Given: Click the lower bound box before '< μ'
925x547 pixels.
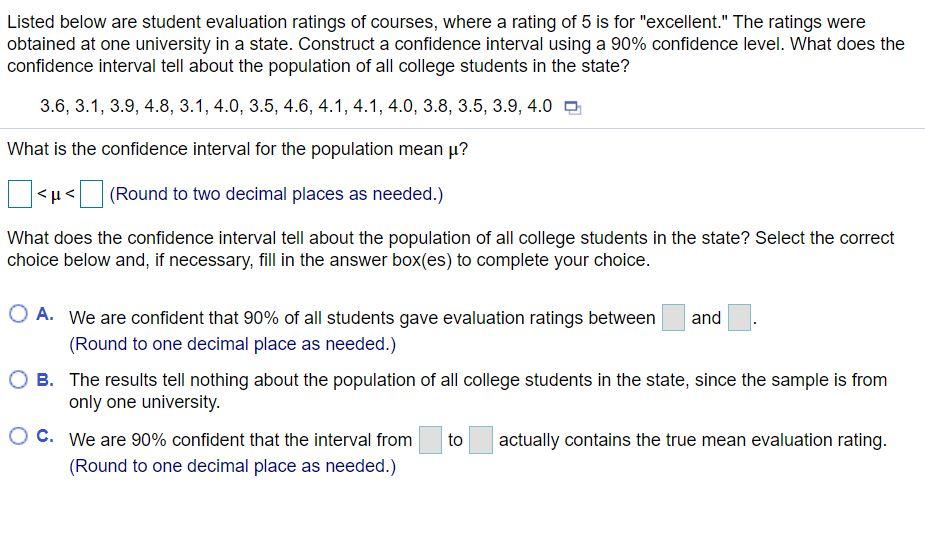Looking at the screenshot, I should click(19, 193).
